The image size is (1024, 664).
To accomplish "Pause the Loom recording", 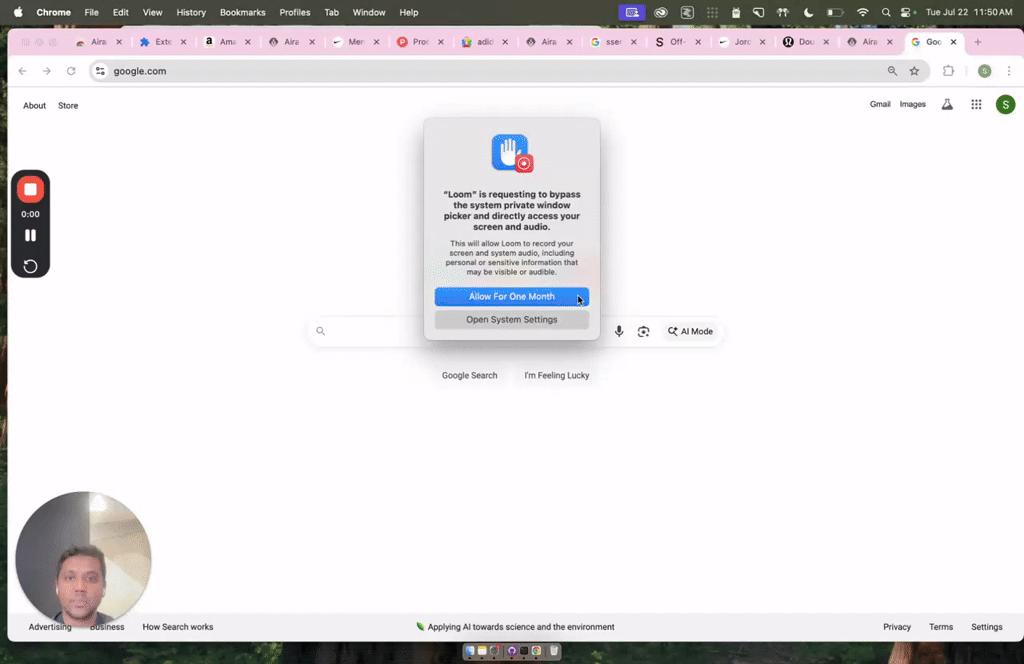I will coord(30,235).
